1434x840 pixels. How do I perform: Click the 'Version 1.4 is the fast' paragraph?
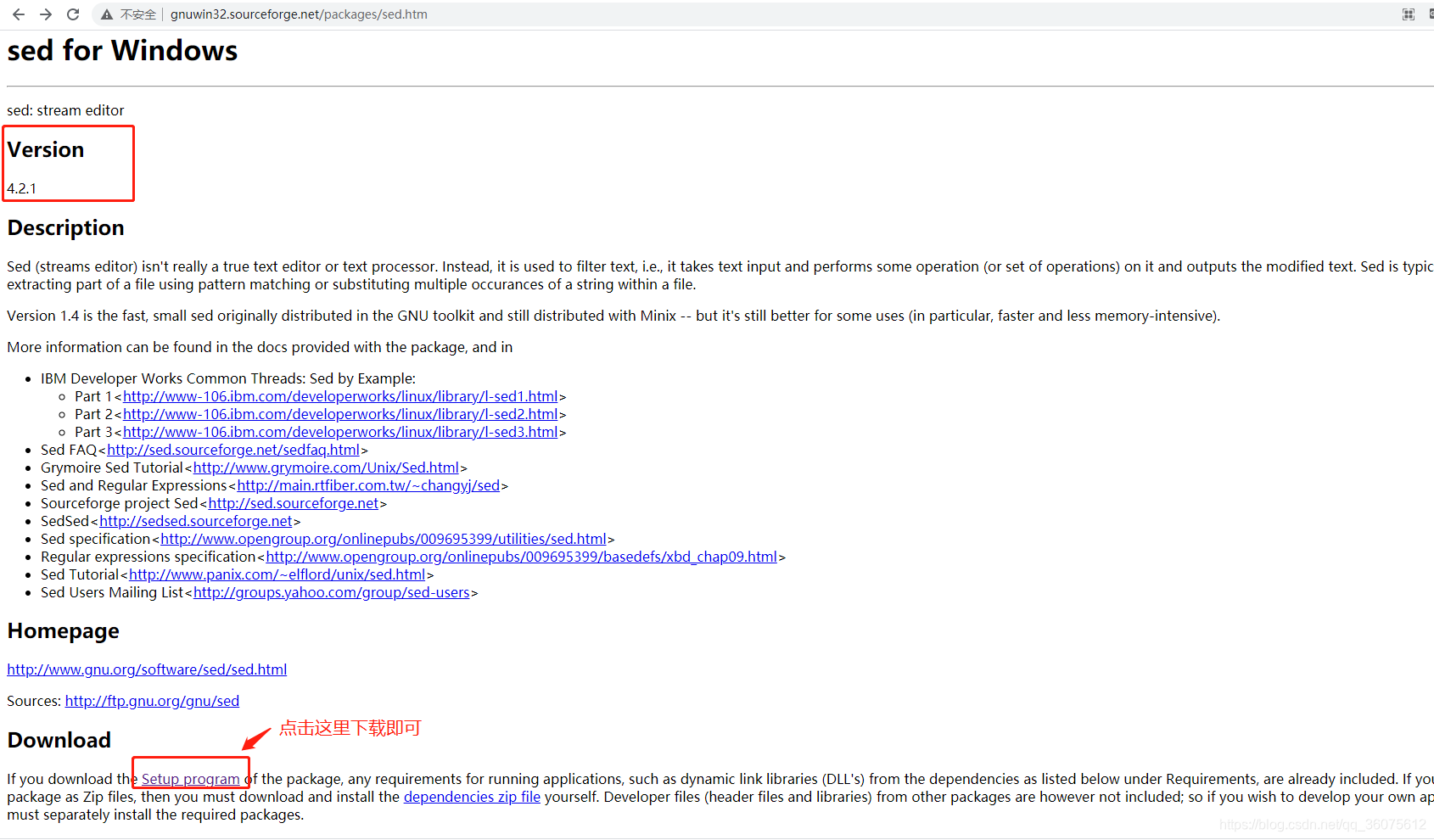(x=613, y=316)
